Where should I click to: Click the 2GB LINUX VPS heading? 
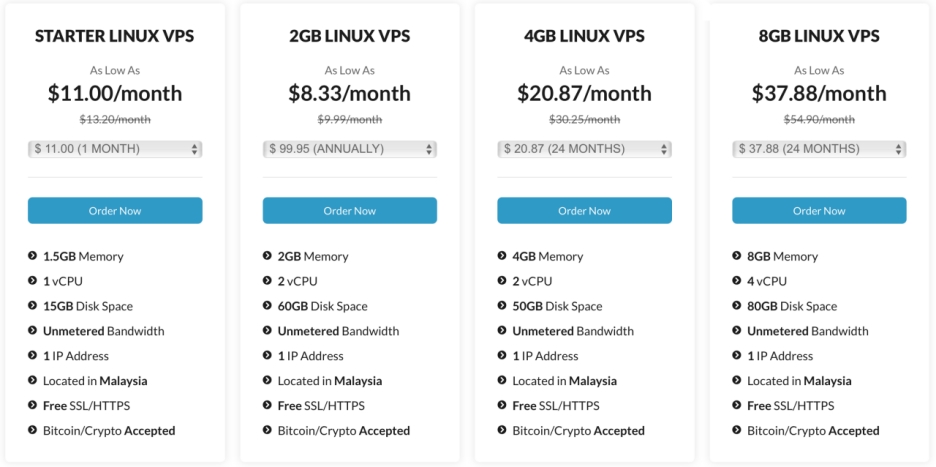350,36
